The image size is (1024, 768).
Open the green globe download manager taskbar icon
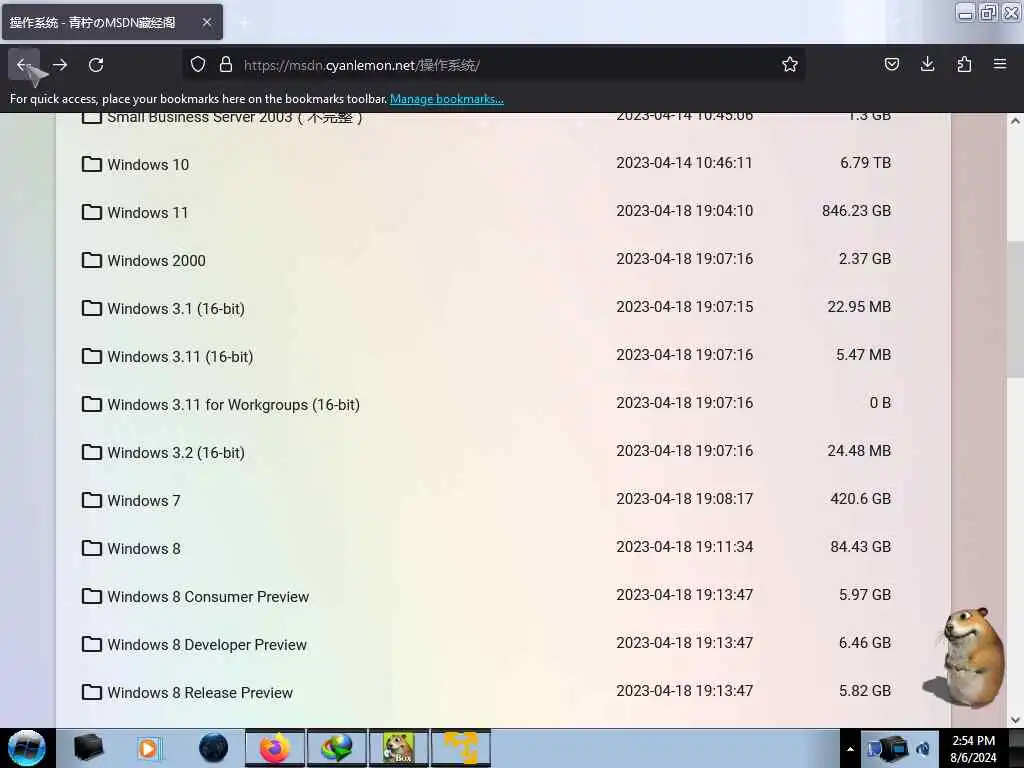[x=337, y=748]
